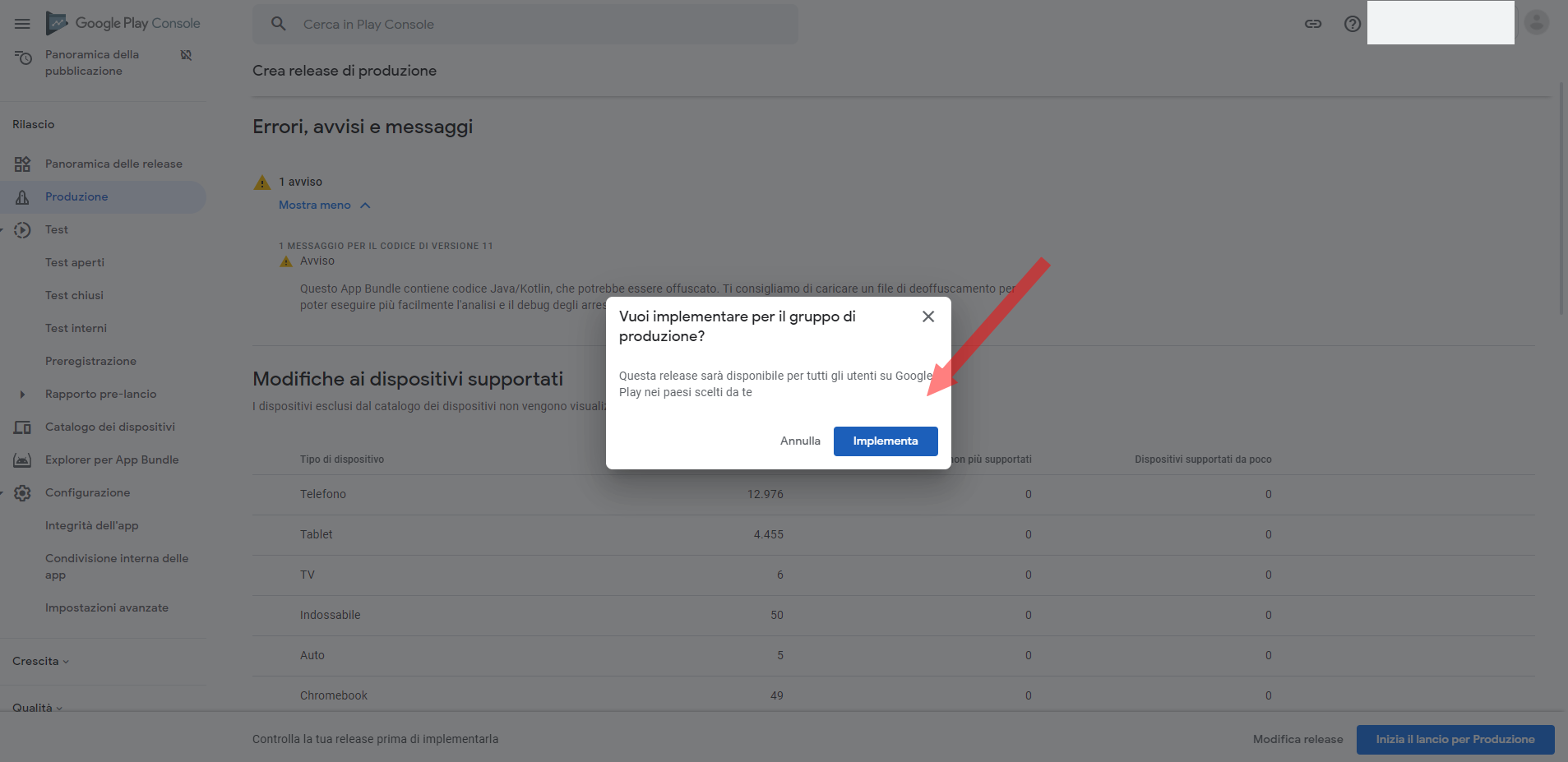Switch to Preregistrazione in the sidebar
The image size is (1568, 762).
91,361
